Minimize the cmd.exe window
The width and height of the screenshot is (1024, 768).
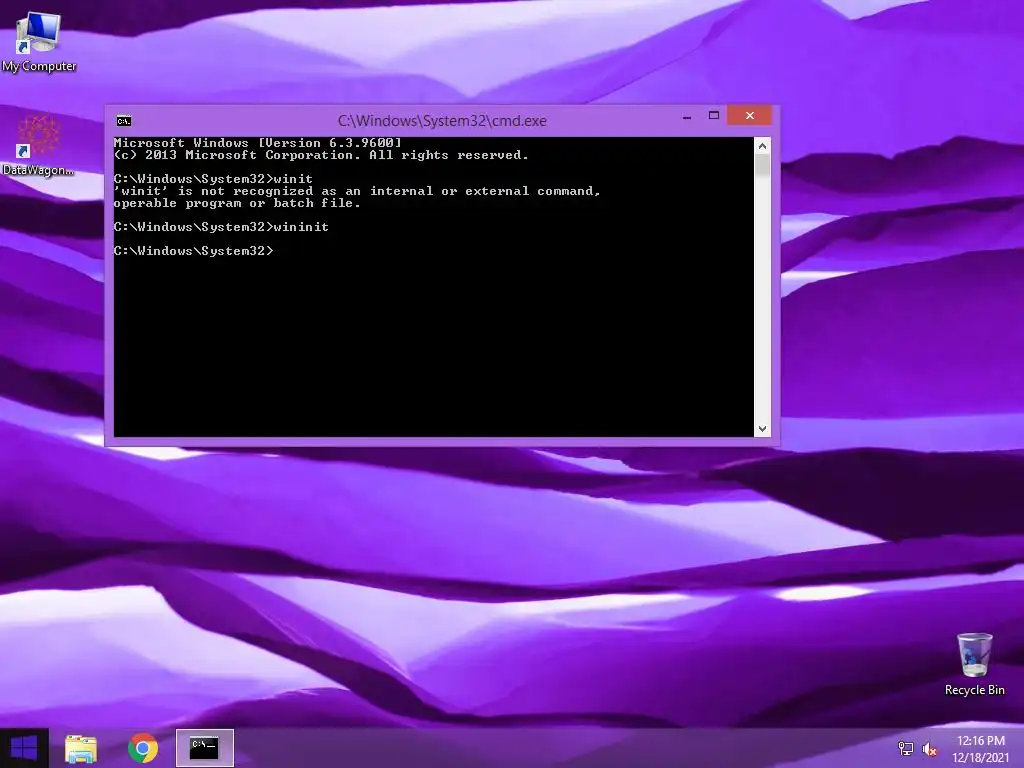coord(687,117)
